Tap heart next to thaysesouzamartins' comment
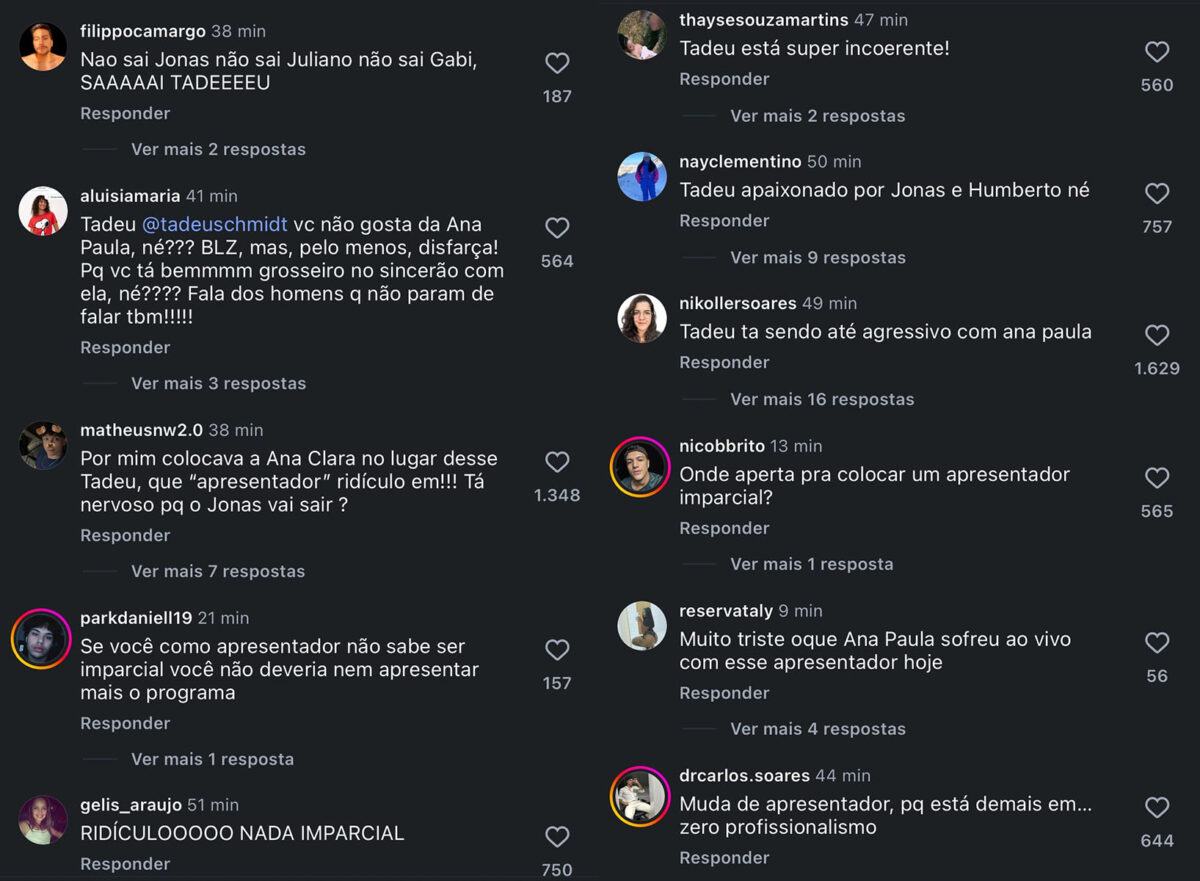1200x881 pixels. tap(1157, 52)
